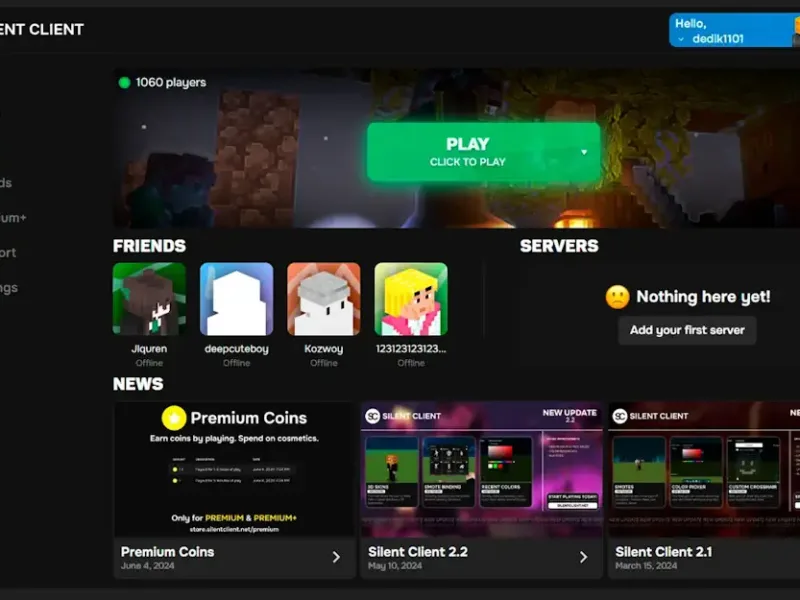The width and height of the screenshot is (800, 600).
Task: Click the green PLAY button
Action: click(468, 152)
